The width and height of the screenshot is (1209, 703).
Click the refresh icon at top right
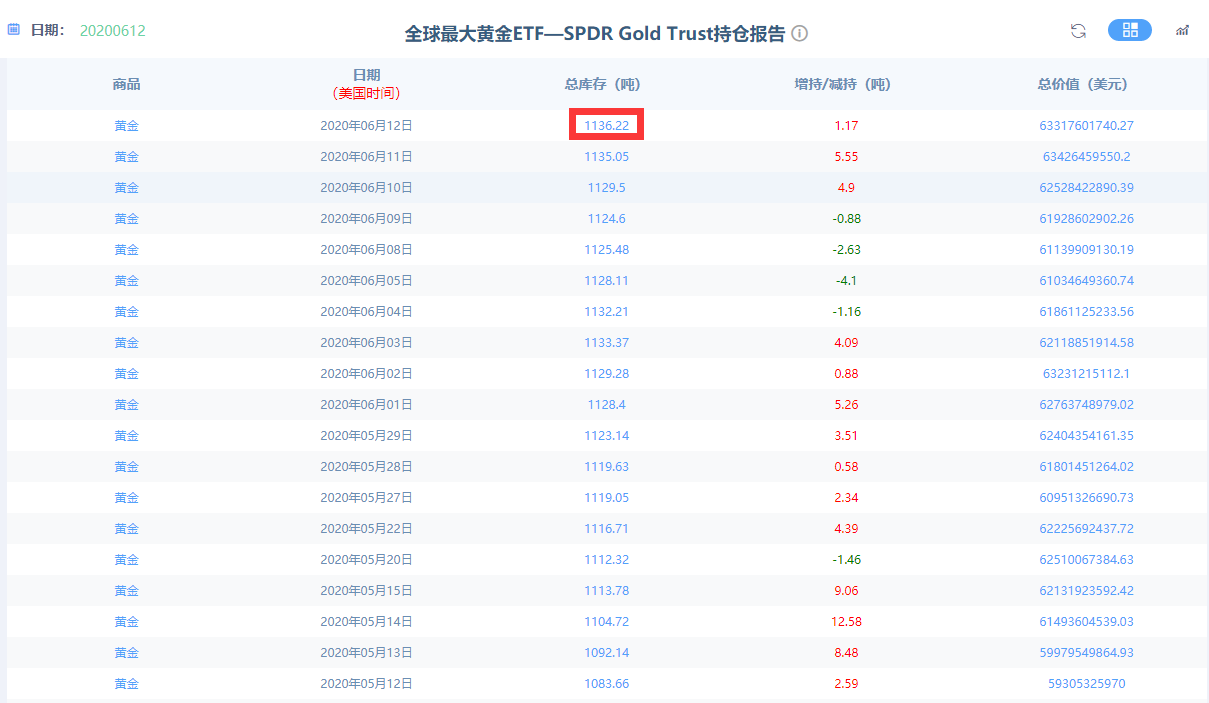tap(1078, 30)
